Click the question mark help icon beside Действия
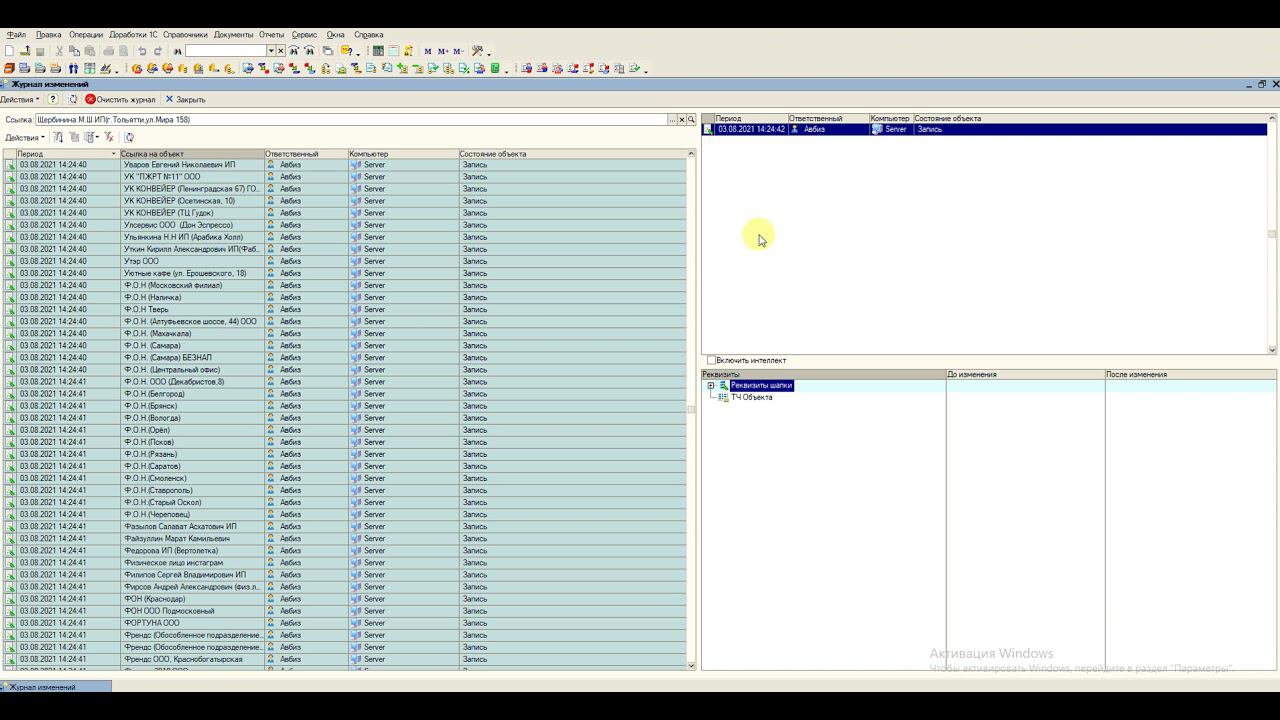Viewport: 1280px width, 720px height. (53, 99)
